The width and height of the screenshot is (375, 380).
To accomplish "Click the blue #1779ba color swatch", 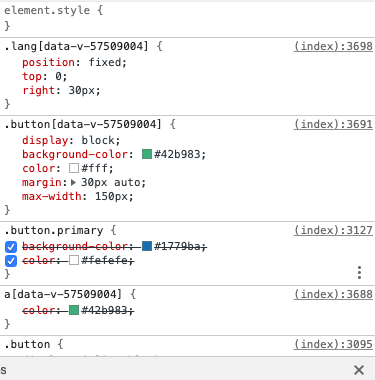I will tap(147, 246).
